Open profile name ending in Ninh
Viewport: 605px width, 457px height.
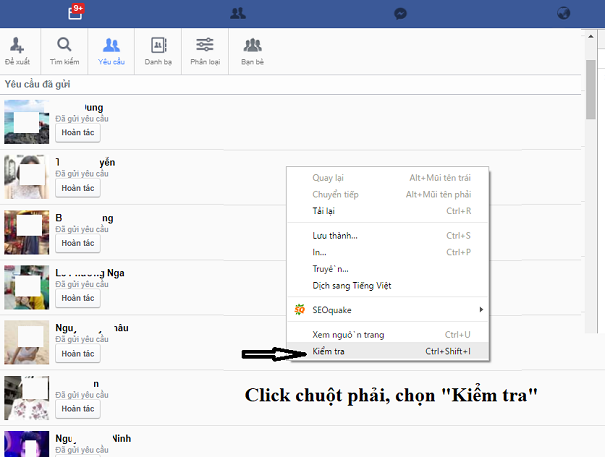tap(93, 438)
